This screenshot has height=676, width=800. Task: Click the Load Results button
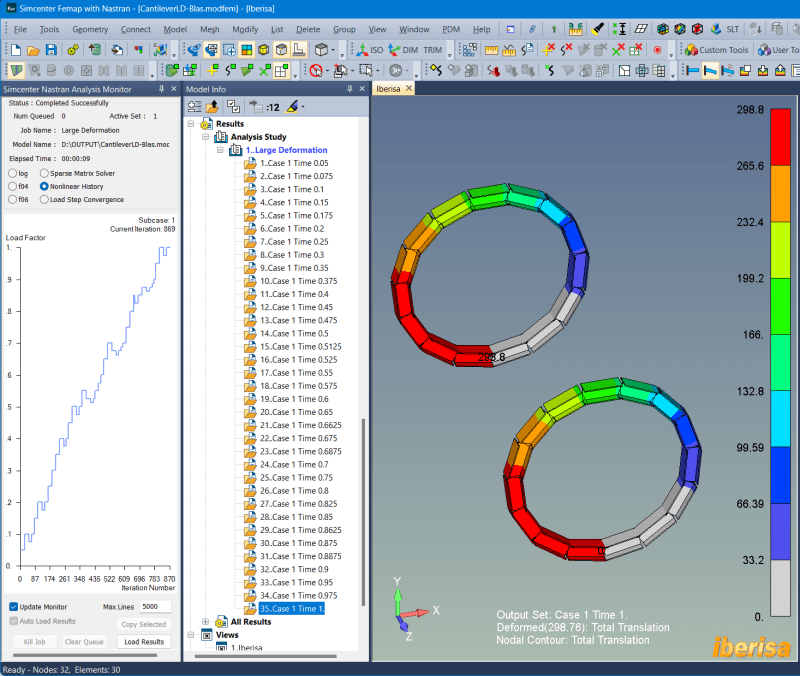pos(144,641)
